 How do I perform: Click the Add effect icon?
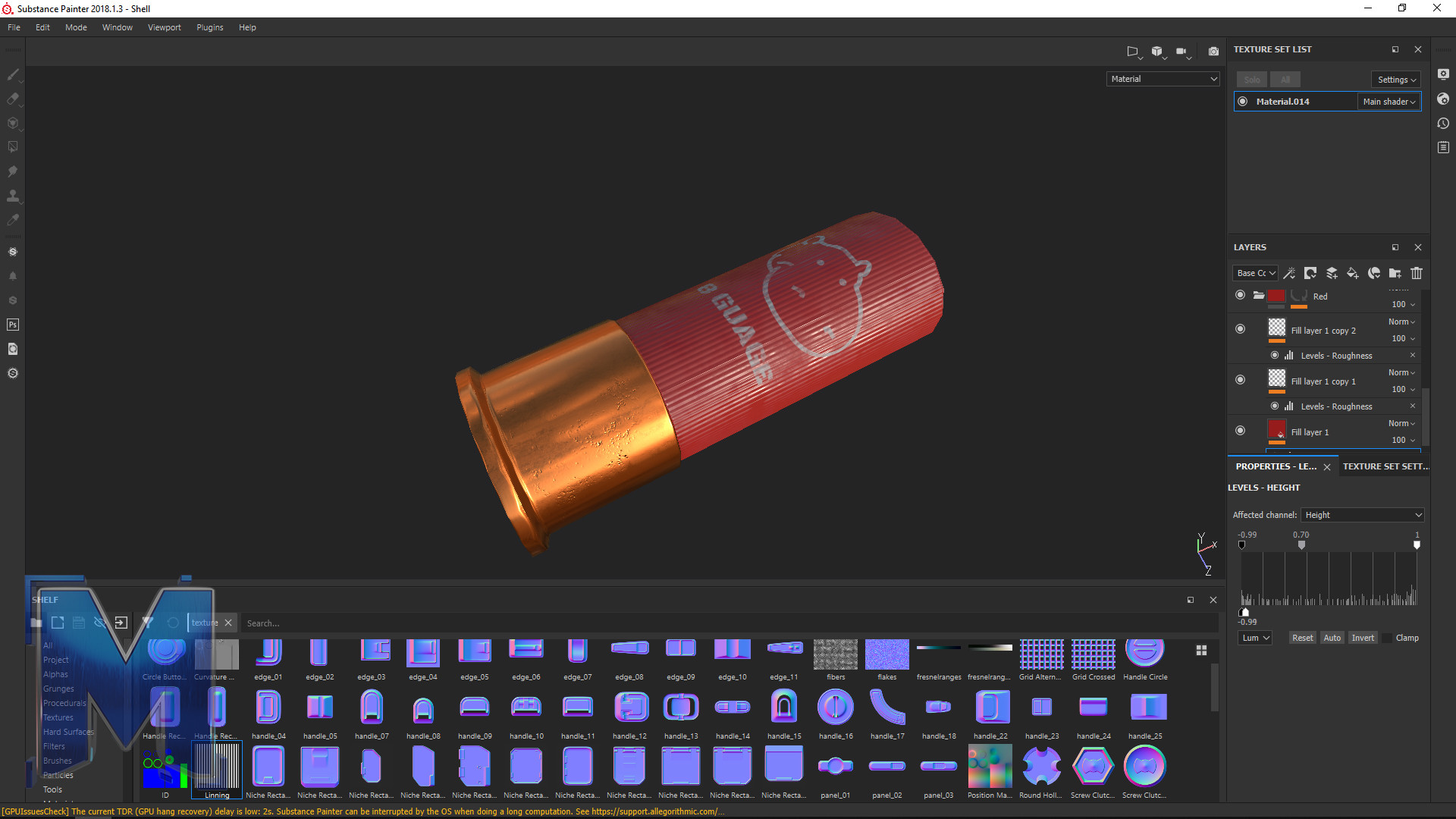point(1291,273)
